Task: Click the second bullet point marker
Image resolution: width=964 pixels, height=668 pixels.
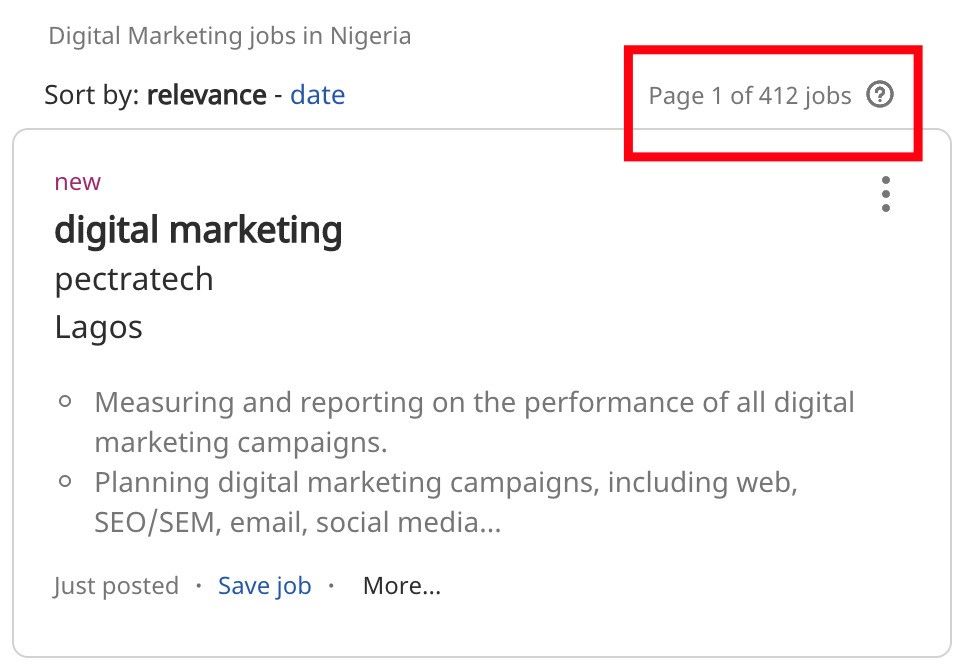Action: [64, 480]
